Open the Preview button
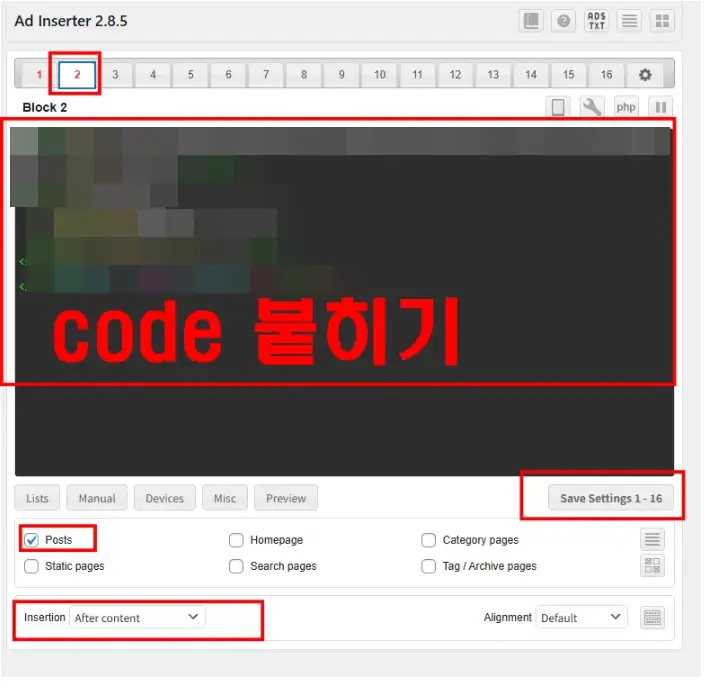 285,498
